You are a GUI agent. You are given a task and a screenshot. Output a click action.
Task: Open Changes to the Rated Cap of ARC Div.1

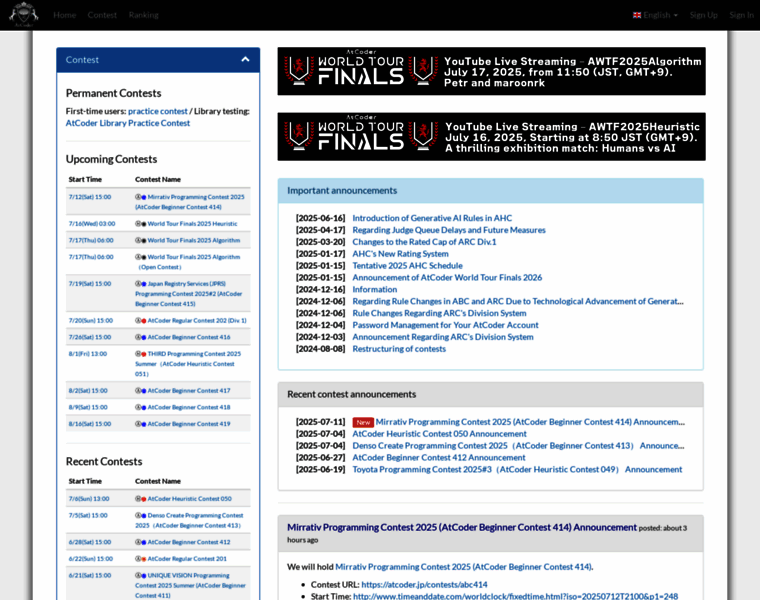click(x=424, y=242)
